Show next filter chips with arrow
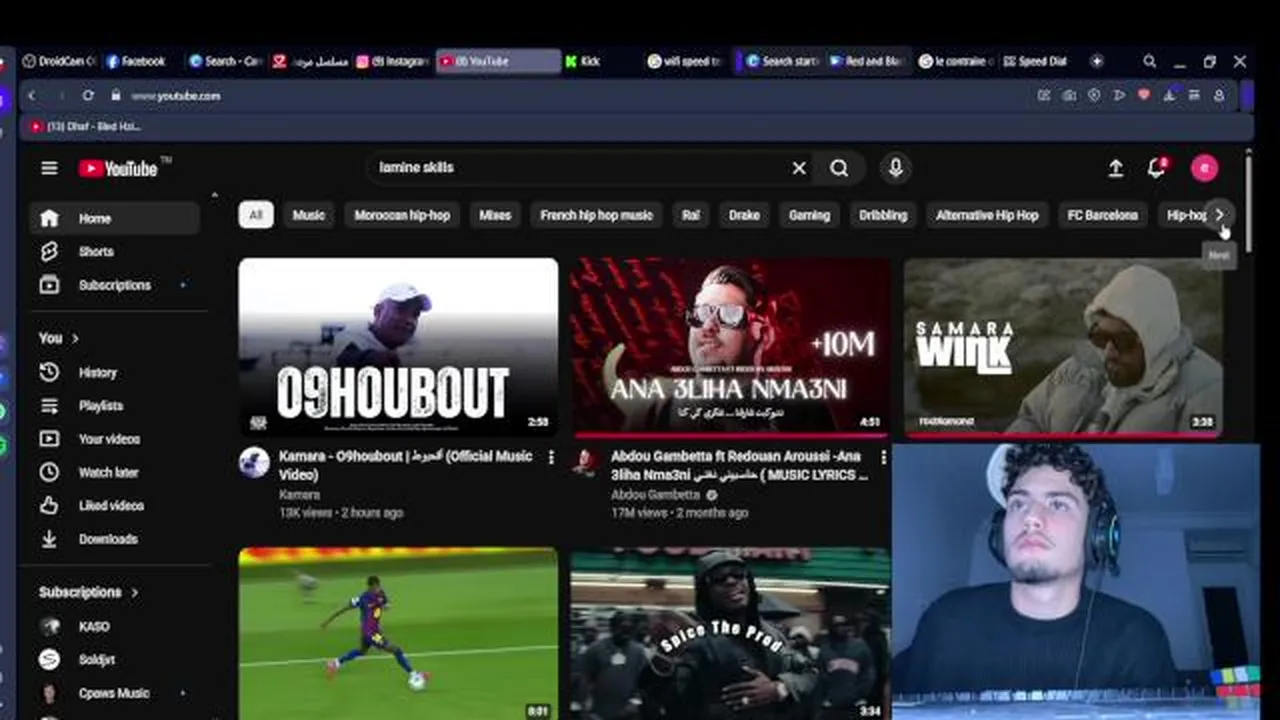The width and height of the screenshot is (1280, 720). click(x=1219, y=215)
